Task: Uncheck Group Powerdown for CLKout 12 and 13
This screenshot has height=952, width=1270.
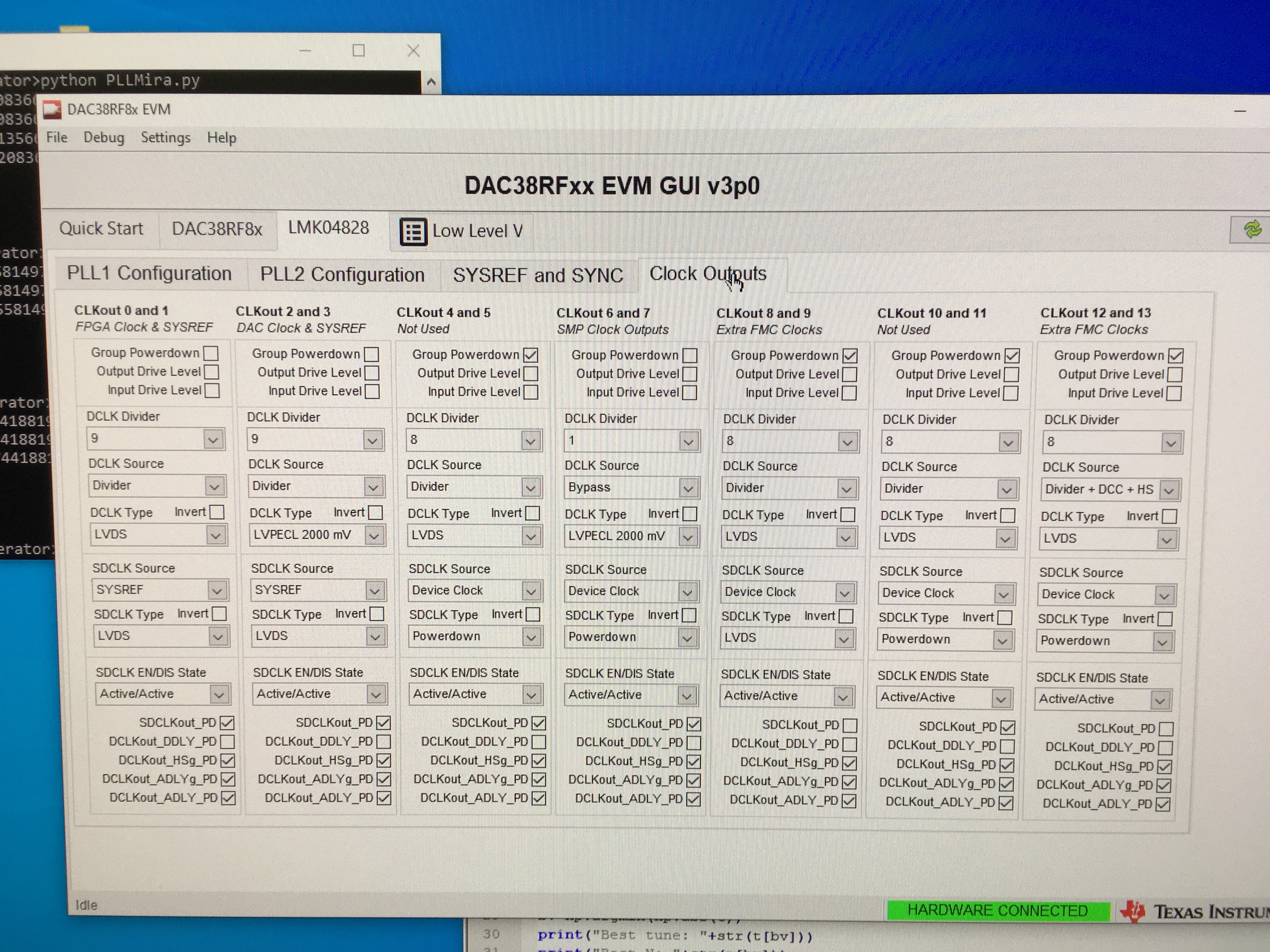Action: [x=1176, y=356]
